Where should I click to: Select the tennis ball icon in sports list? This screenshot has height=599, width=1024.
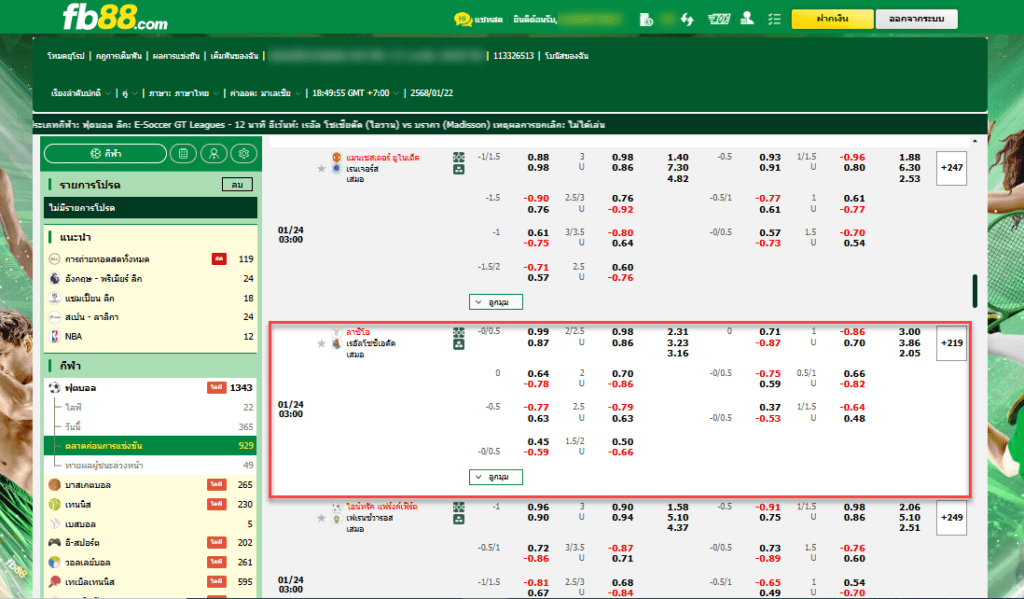pyautogui.click(x=55, y=504)
